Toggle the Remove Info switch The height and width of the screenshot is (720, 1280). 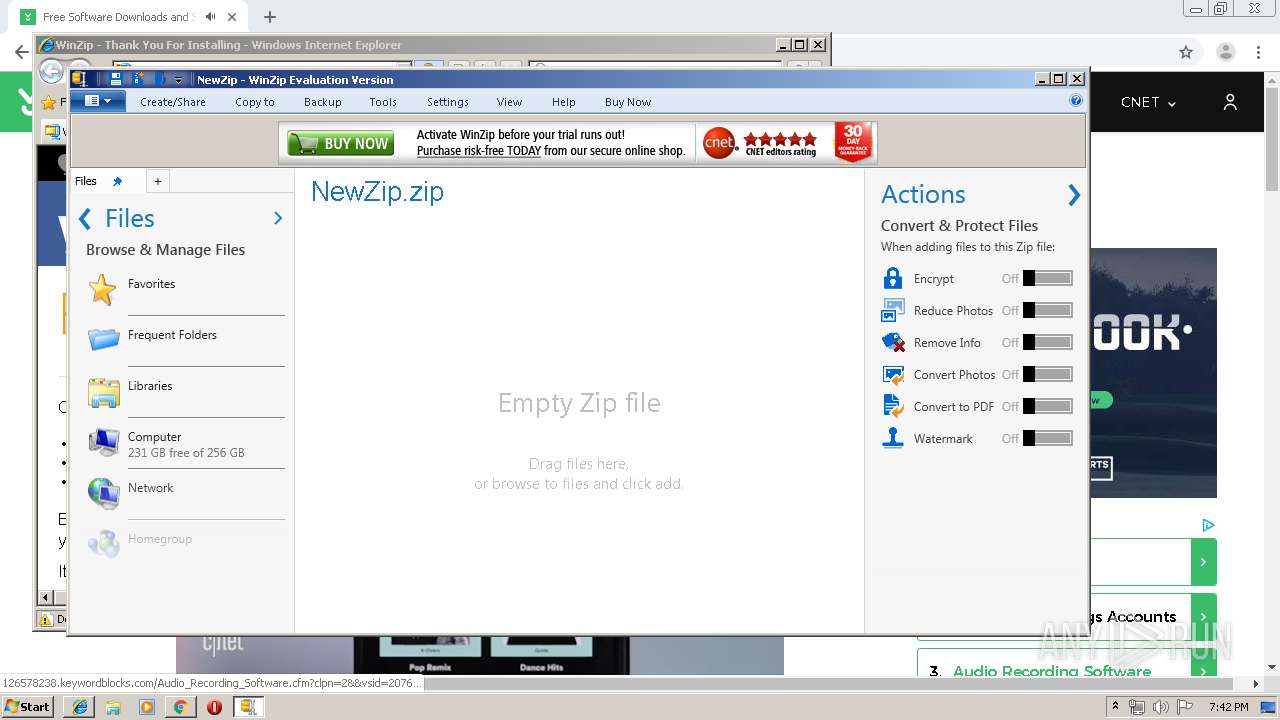tap(1047, 343)
